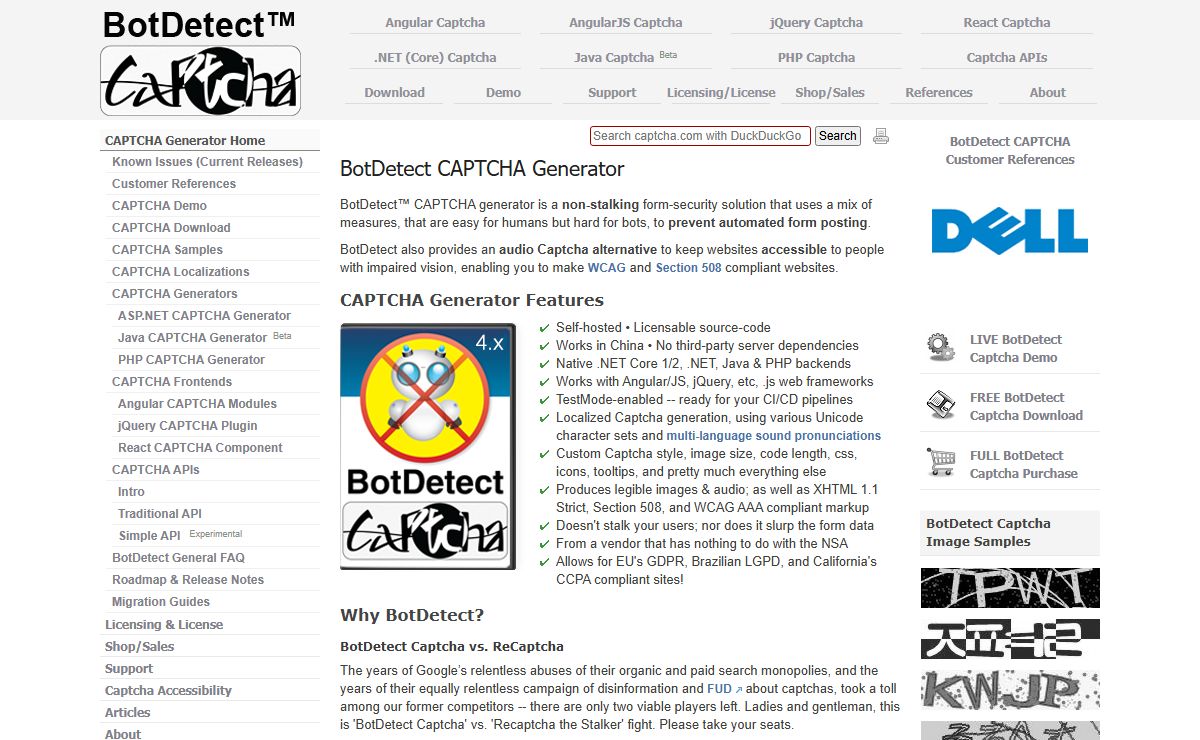
Task: Open the Korean-character captcha sample image
Action: (1010, 639)
